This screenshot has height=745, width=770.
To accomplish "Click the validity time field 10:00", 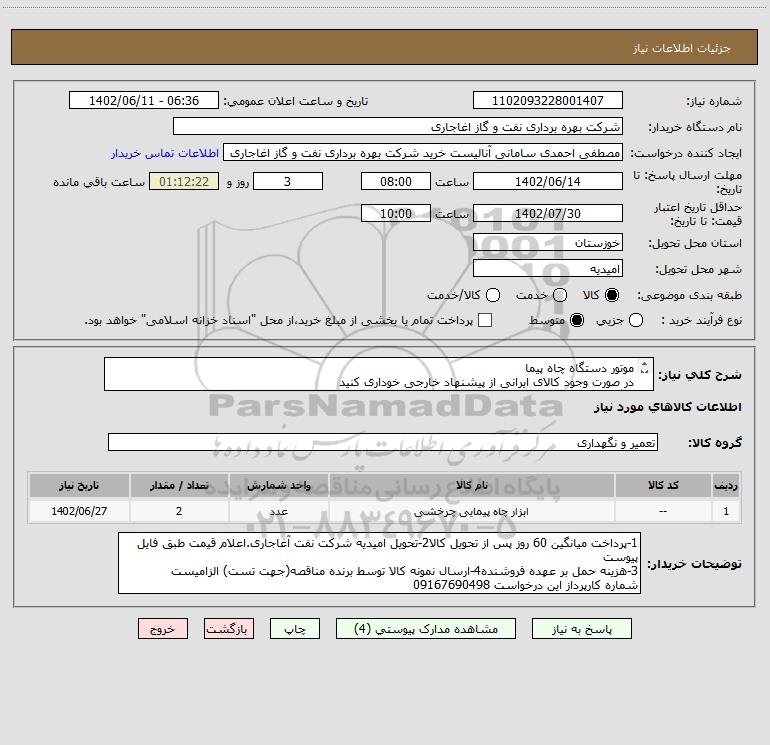I will 396,213.
